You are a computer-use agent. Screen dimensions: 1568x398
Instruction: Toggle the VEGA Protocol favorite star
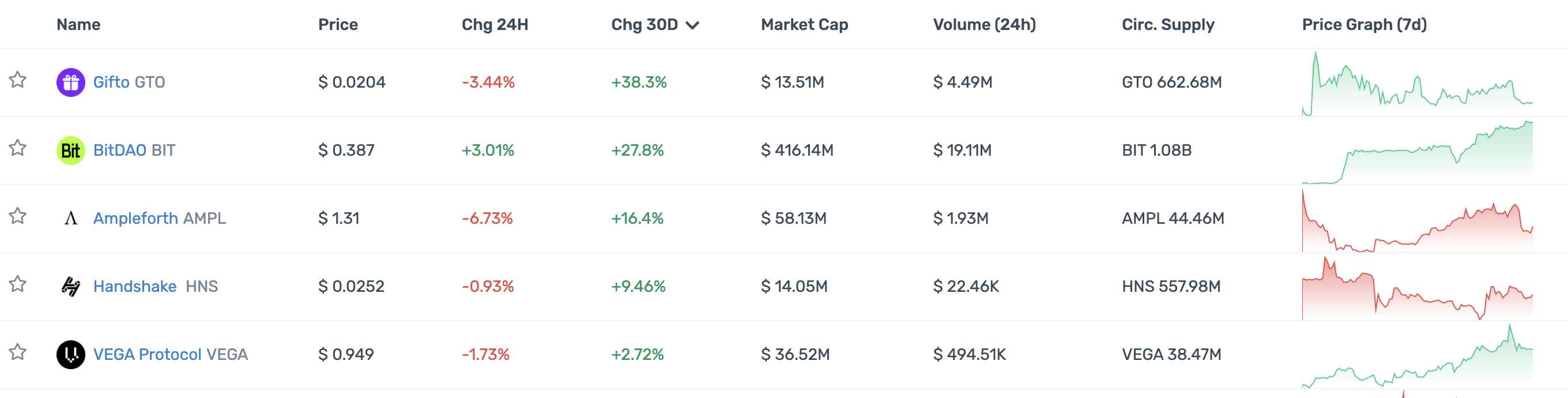coord(18,352)
